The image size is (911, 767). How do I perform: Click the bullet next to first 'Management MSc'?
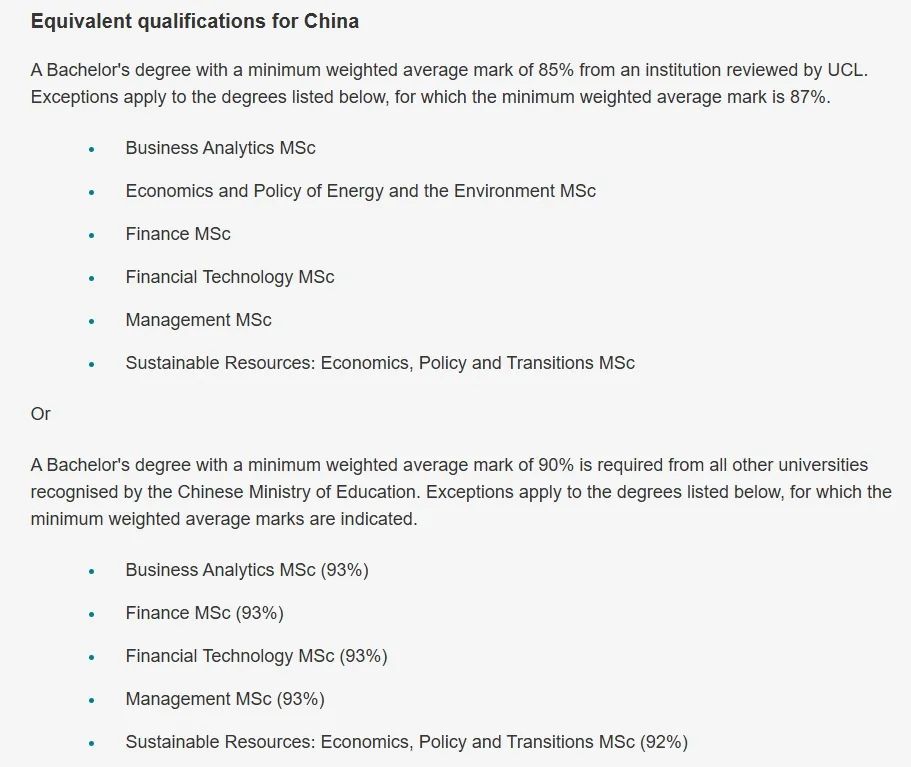[x=91, y=321]
